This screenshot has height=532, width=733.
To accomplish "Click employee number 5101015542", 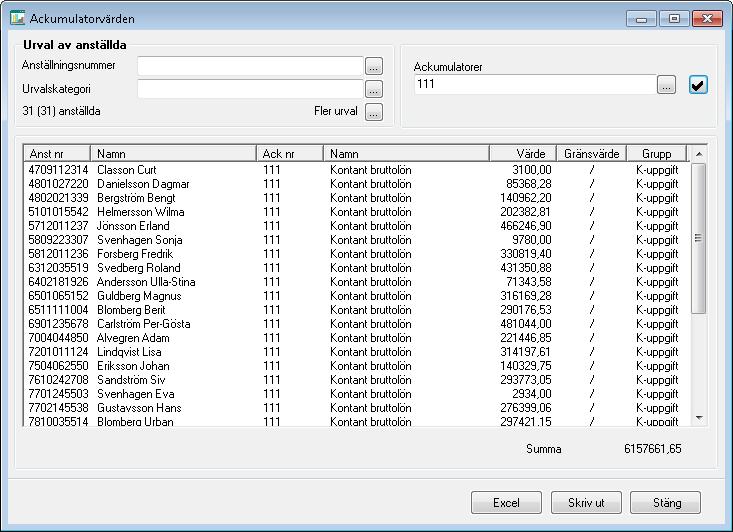I will (x=58, y=212).
